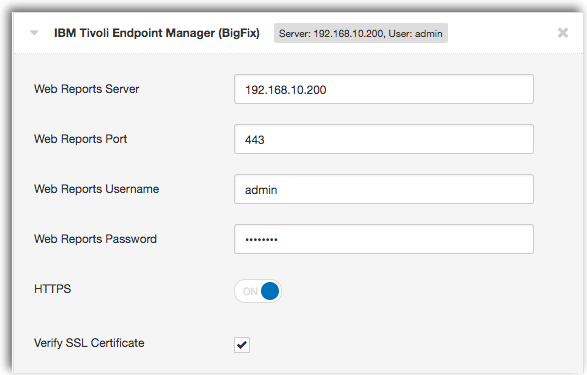
Task: Click the Web Reports Server input field
Action: (x=384, y=89)
